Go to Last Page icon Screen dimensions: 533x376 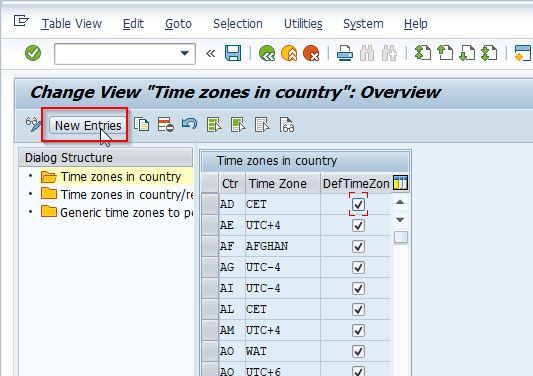click(x=489, y=53)
